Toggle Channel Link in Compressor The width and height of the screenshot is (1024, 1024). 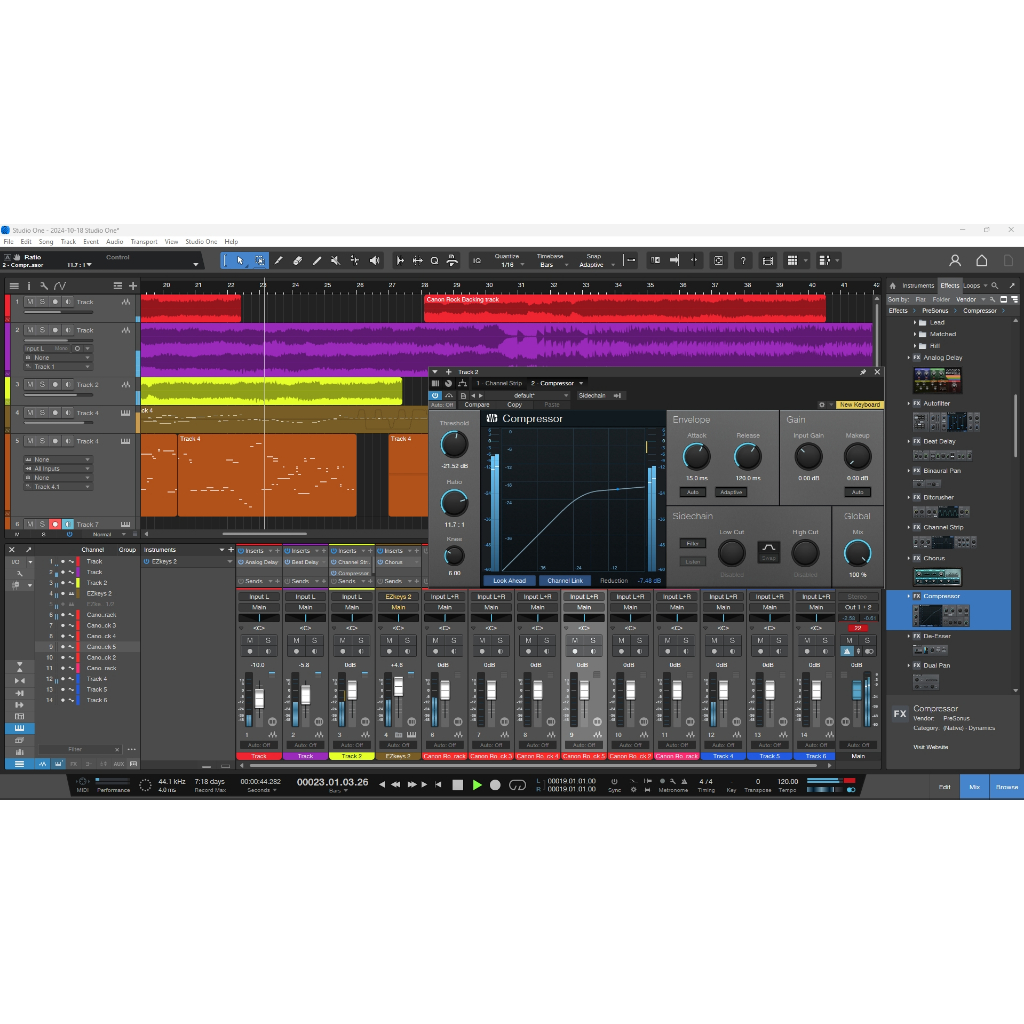click(565, 580)
